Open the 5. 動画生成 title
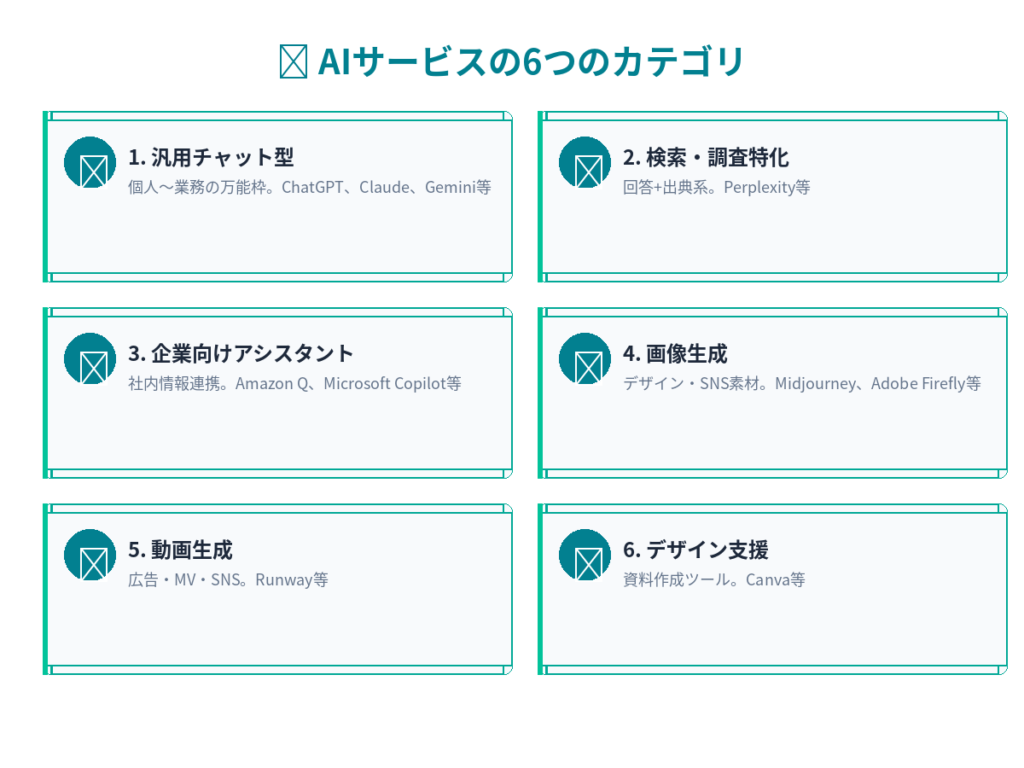The height and width of the screenshot is (768, 1024). 180,549
